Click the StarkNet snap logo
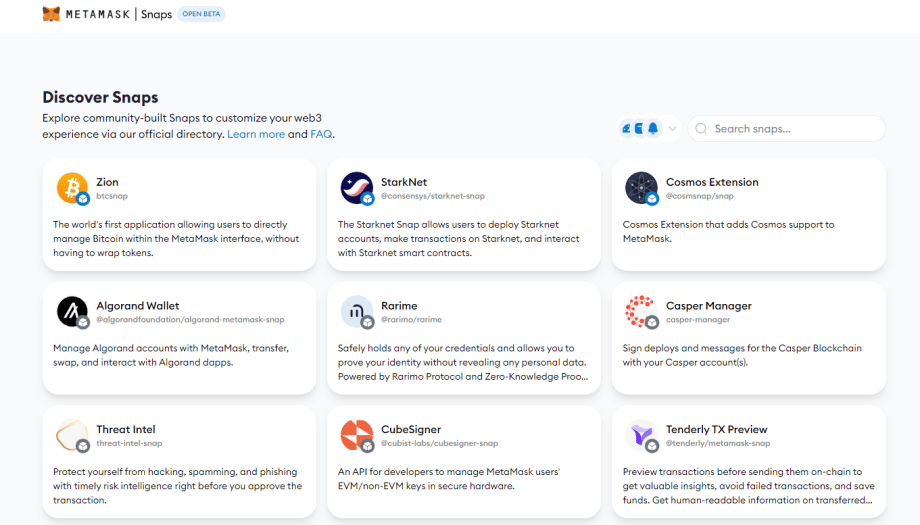920x525 pixels. tap(357, 187)
